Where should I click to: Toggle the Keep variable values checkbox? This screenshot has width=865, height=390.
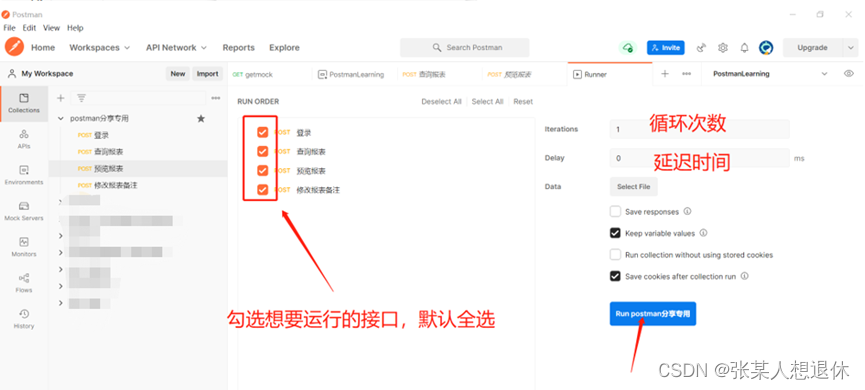click(615, 233)
